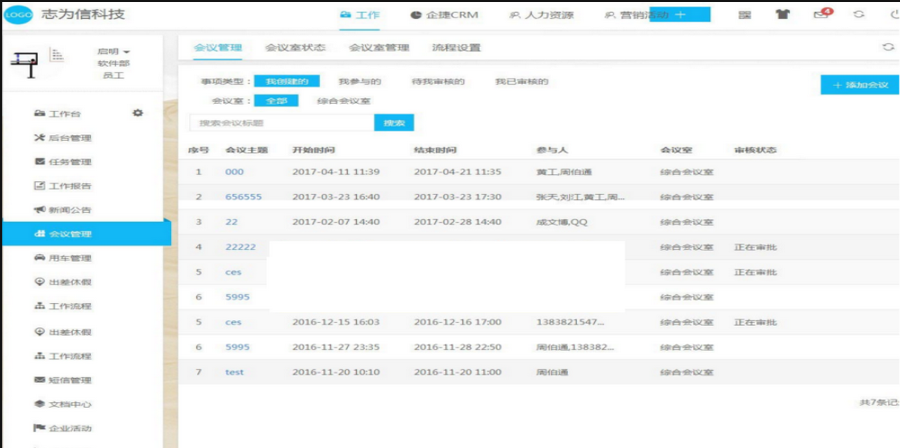
Task: Click the gear icon beside 工作台
Action: pos(138,113)
